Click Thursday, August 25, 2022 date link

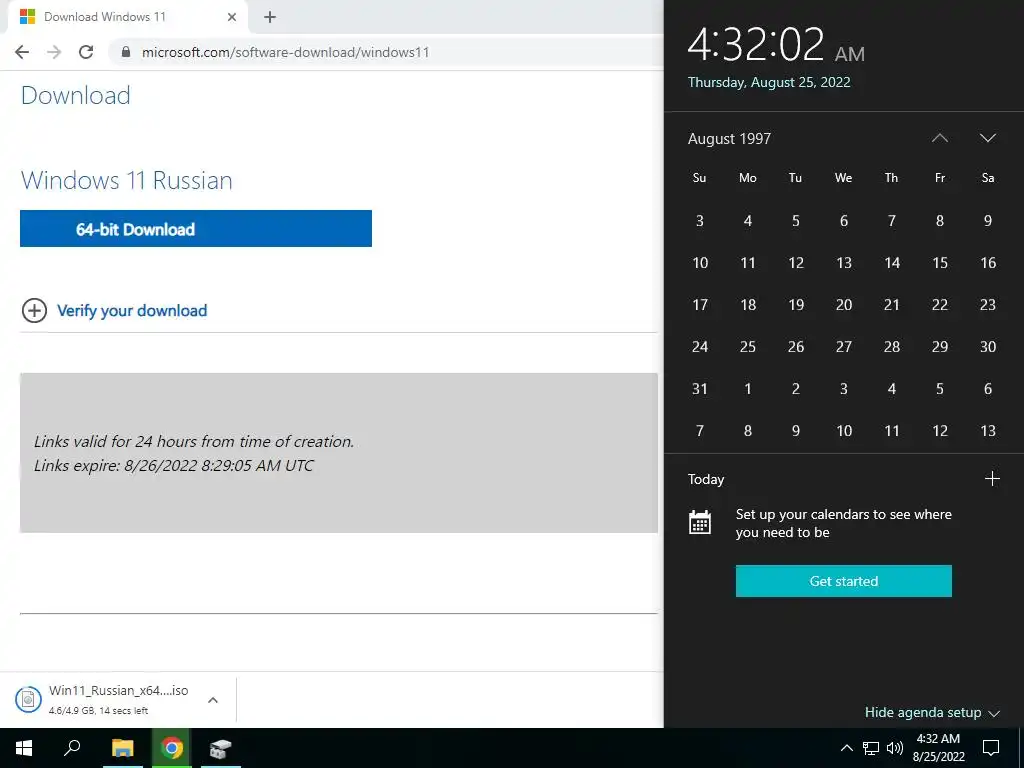(x=769, y=82)
